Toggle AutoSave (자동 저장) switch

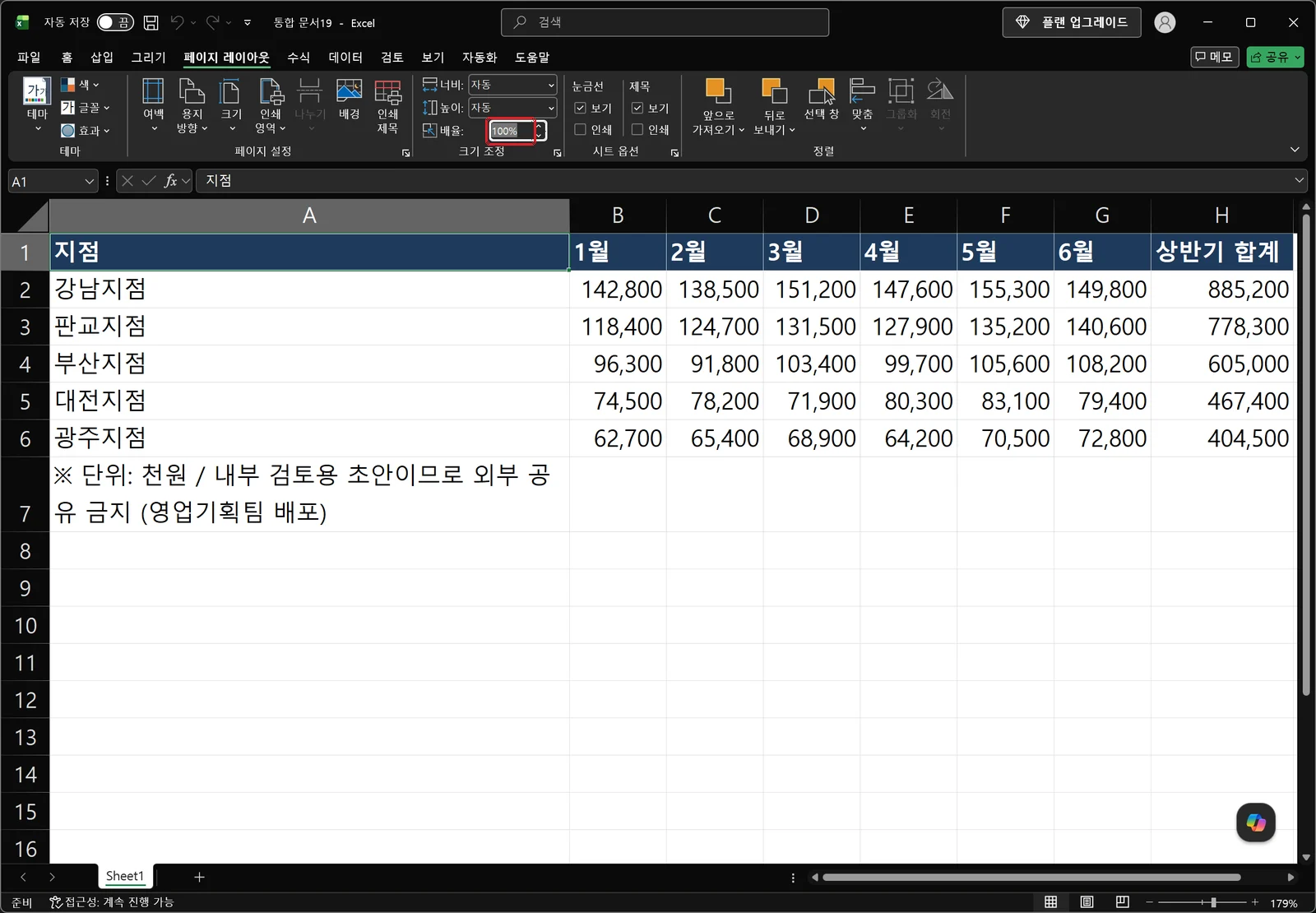(x=114, y=22)
